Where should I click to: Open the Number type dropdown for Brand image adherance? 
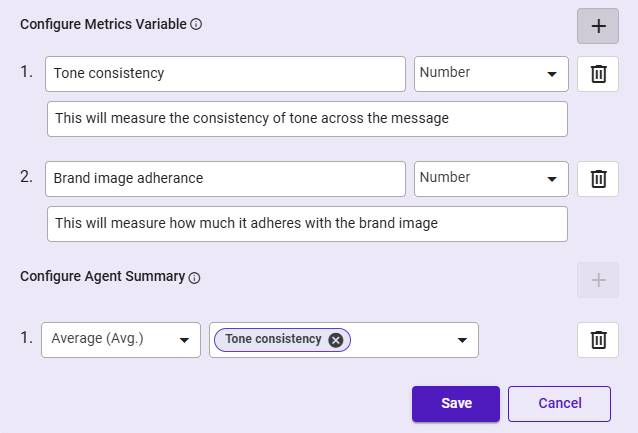click(491, 178)
